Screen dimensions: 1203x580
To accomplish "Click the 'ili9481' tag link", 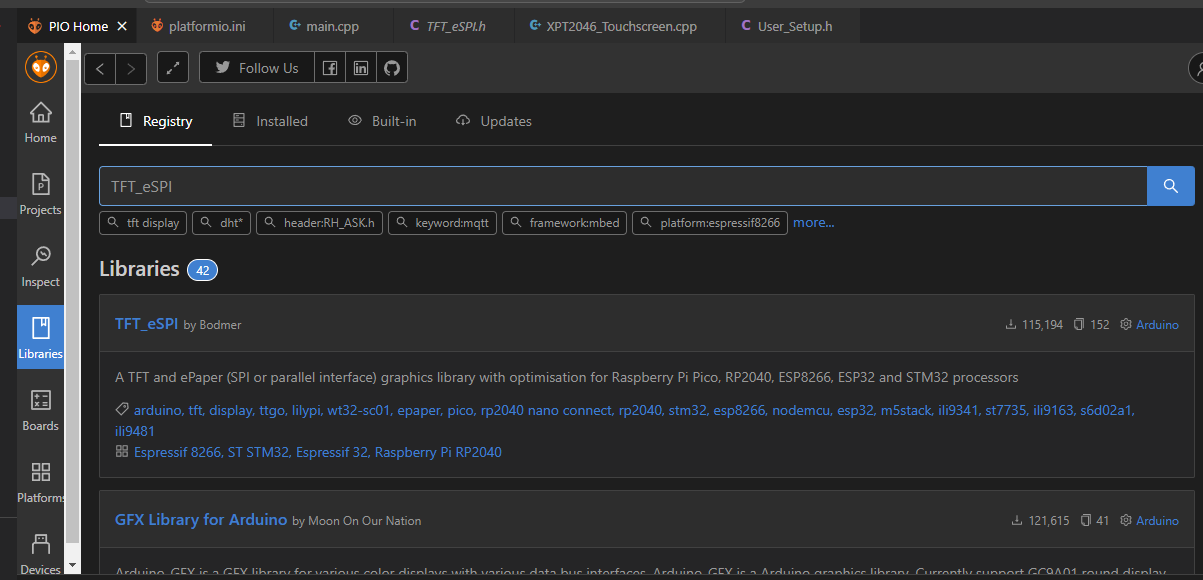I will pyautogui.click(x=135, y=431).
